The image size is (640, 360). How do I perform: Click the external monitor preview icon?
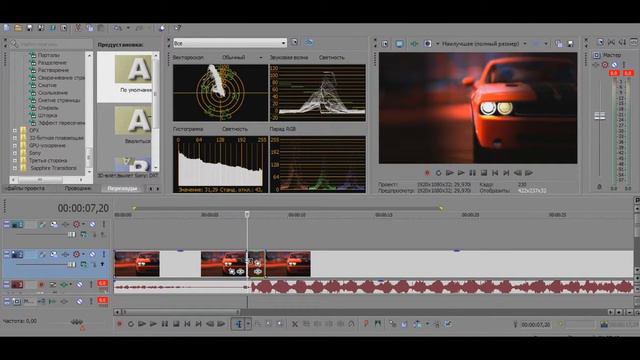399,44
